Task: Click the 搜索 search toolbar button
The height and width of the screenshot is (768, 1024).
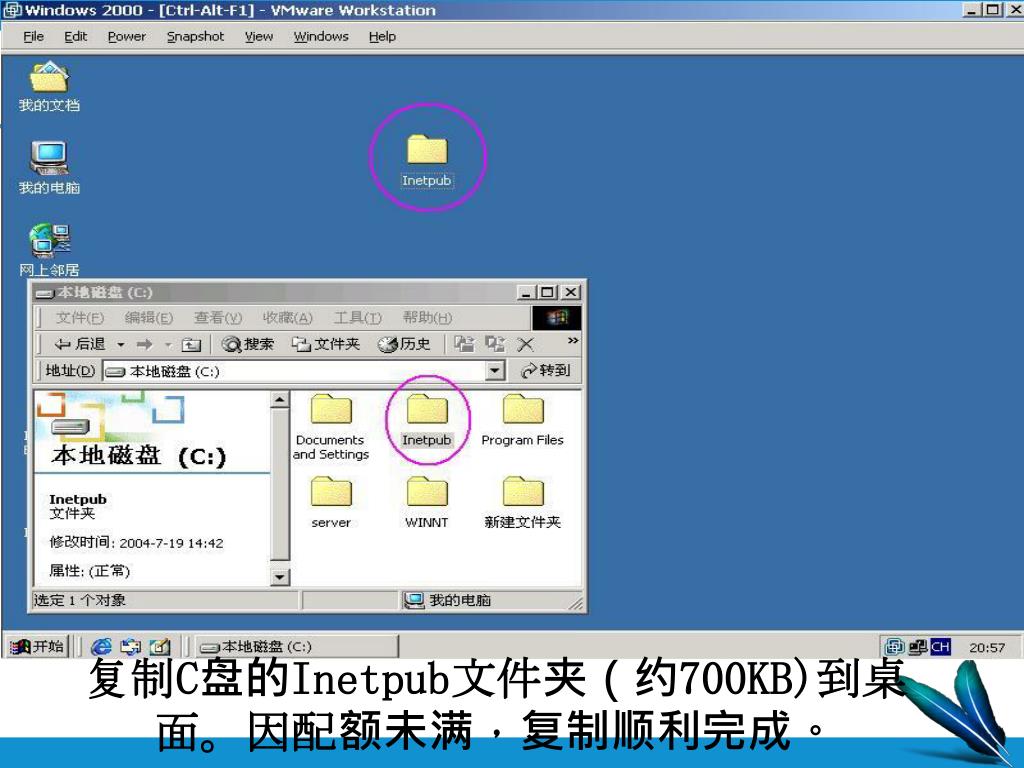Action: [248, 344]
